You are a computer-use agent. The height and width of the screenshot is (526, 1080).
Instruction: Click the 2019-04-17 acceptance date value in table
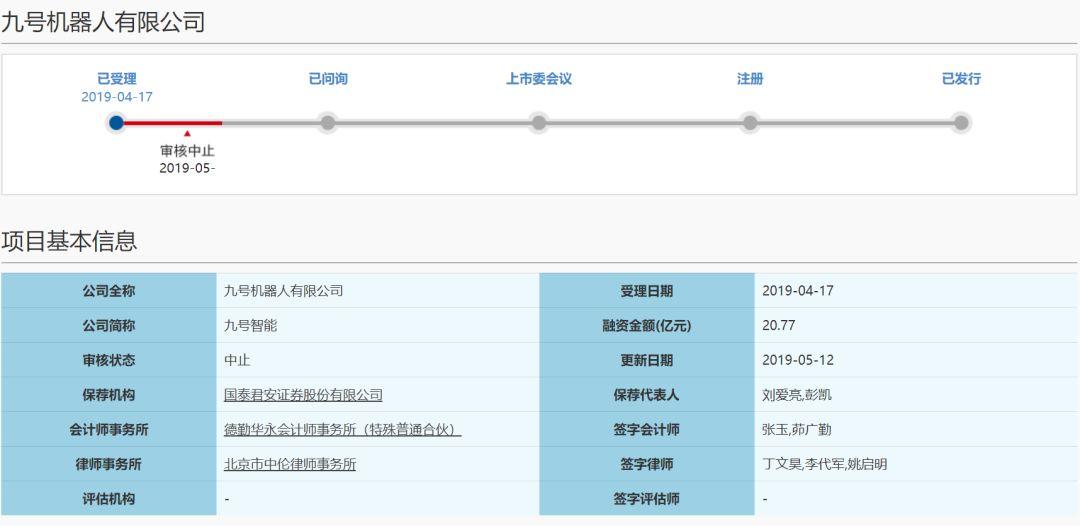(x=798, y=291)
